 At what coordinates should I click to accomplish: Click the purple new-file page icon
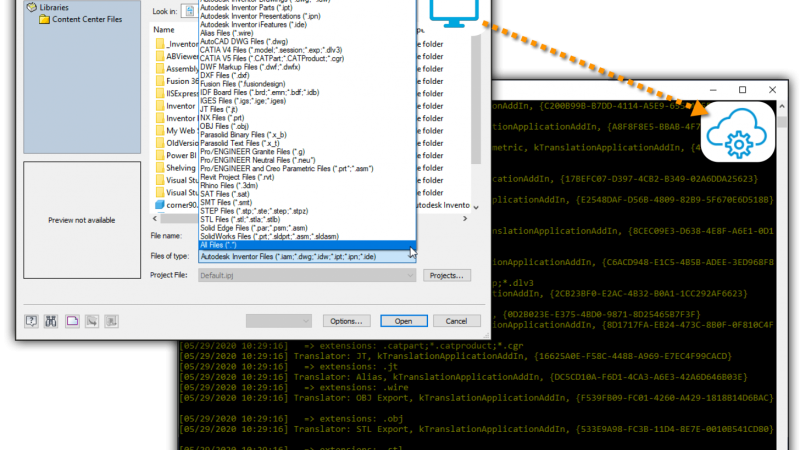(72, 321)
